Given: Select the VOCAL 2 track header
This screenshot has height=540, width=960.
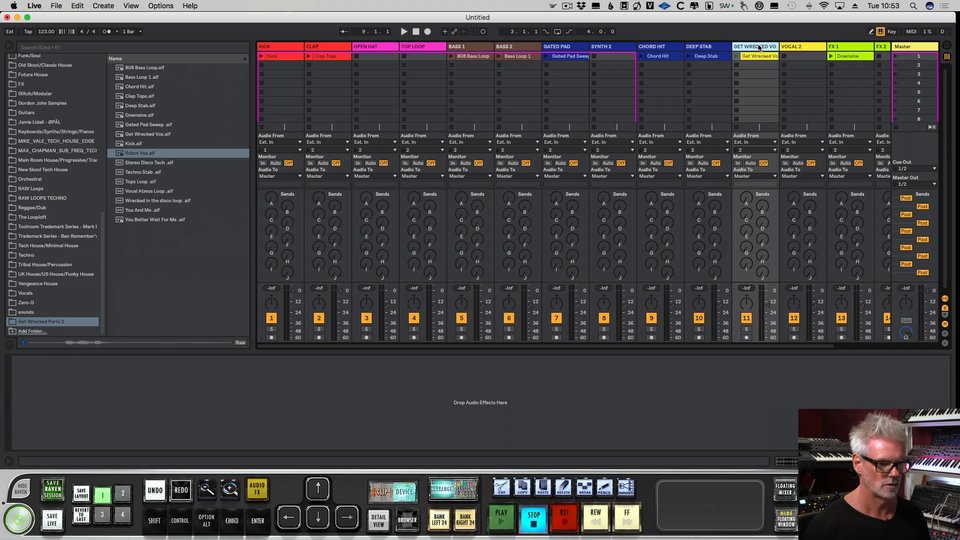Looking at the screenshot, I should click(x=803, y=47).
